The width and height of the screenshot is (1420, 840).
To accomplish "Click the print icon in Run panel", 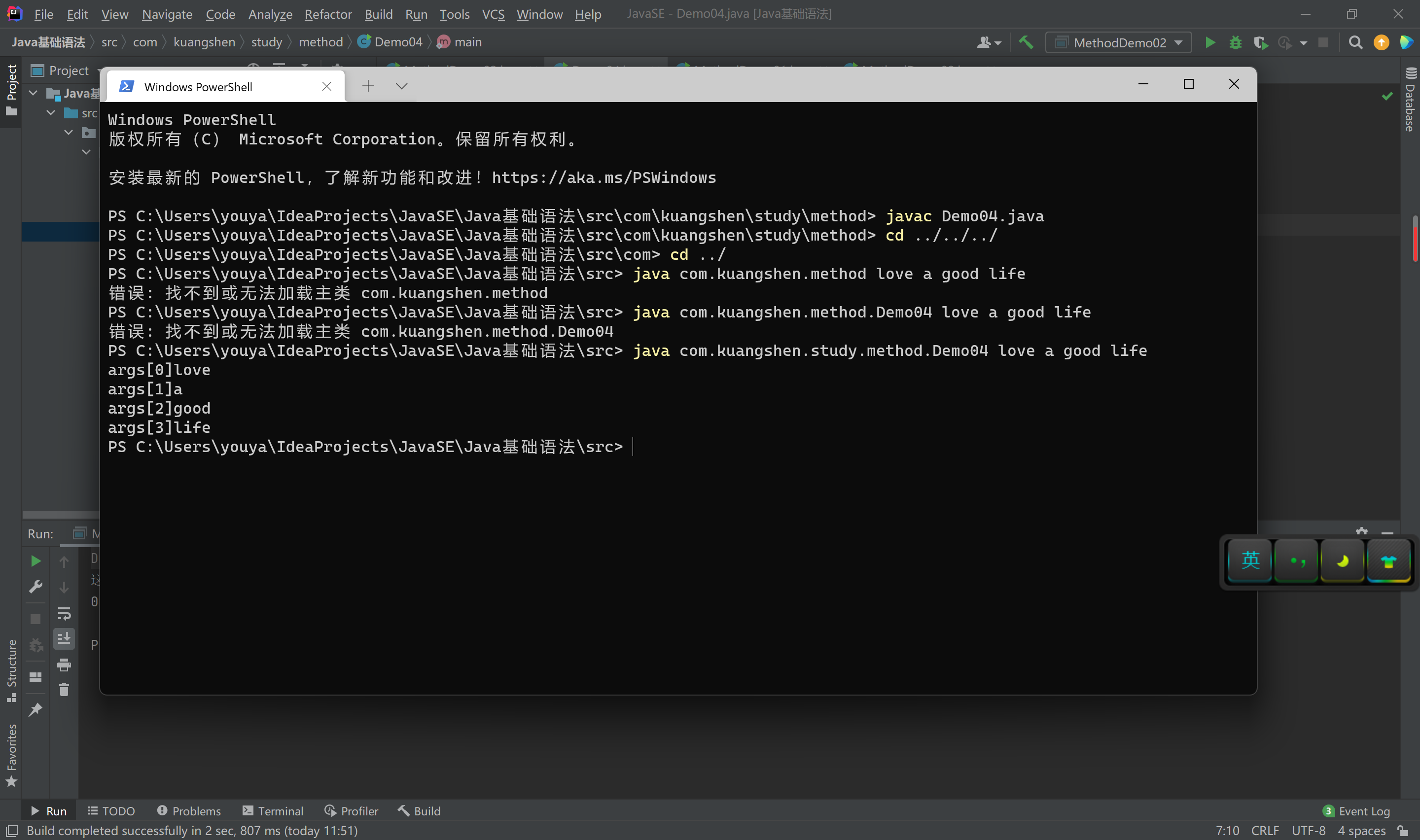I will pyautogui.click(x=64, y=665).
